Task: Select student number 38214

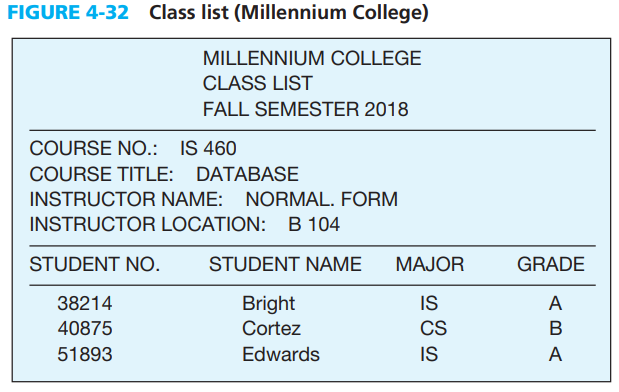Action: coord(85,304)
